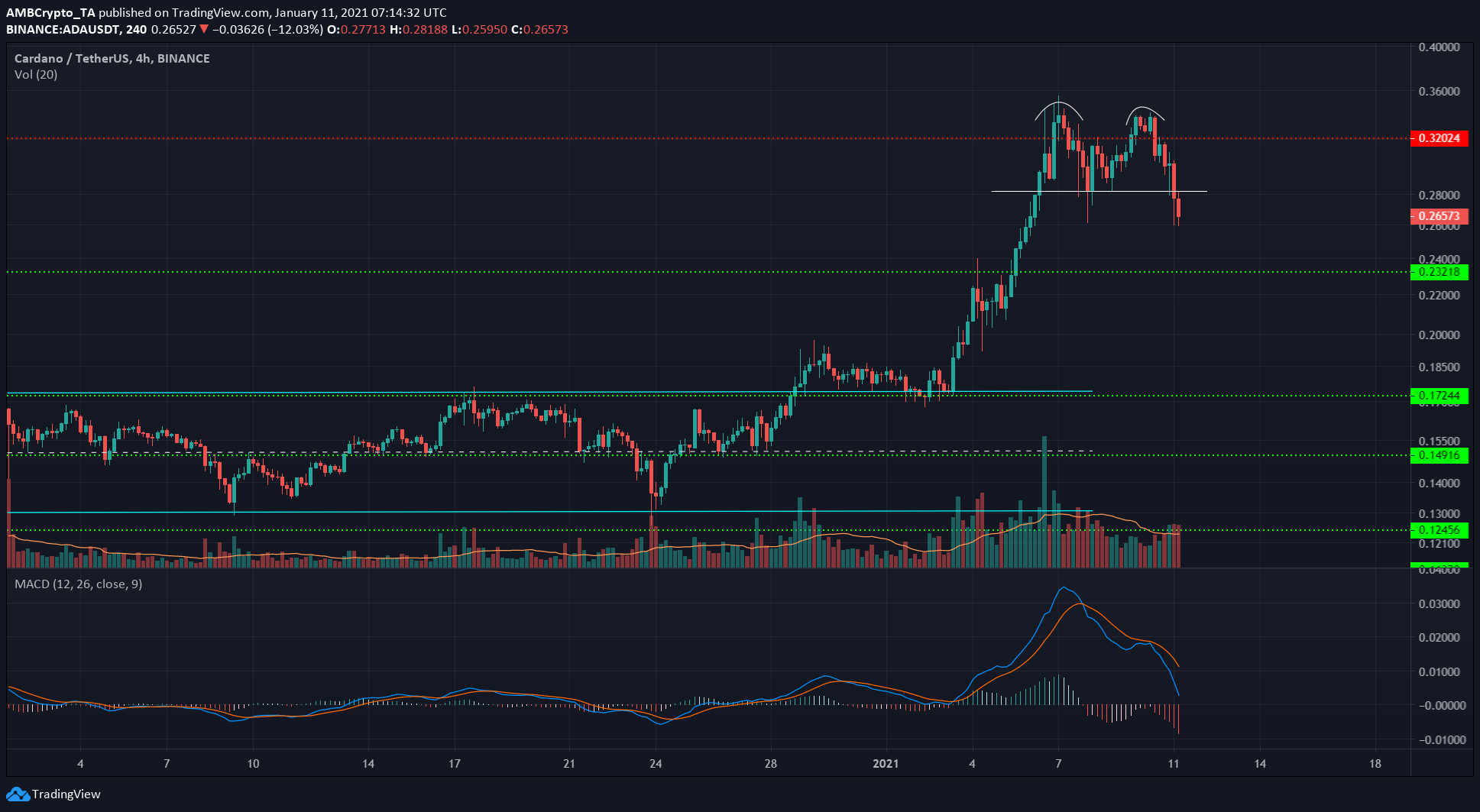Image resolution: width=1480 pixels, height=812 pixels.
Task: Click the 0.36000 price axis label
Action: 1440,91
